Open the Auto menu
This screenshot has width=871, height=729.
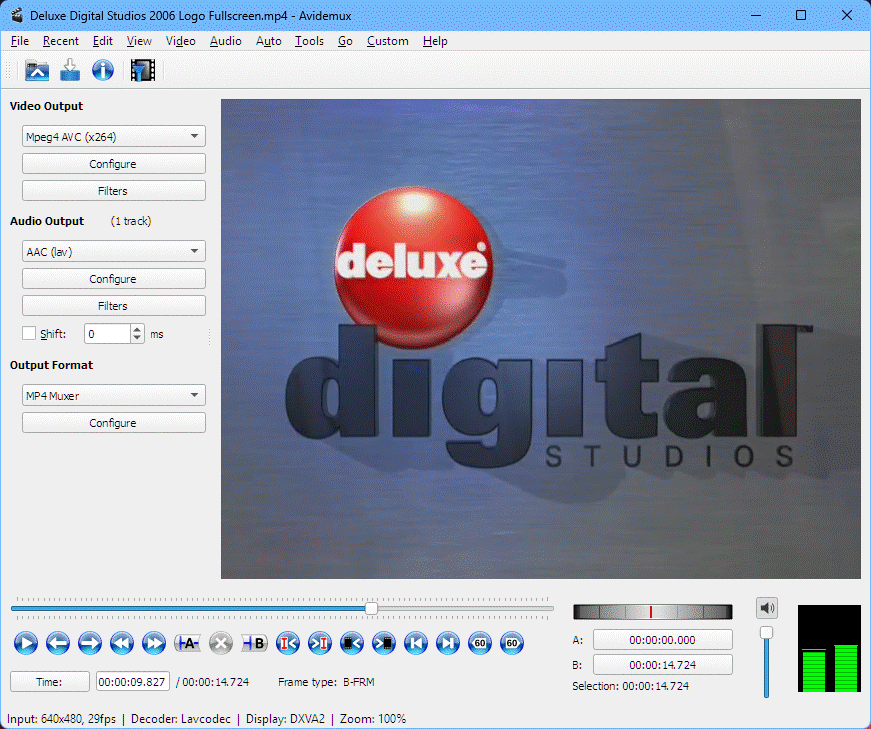tap(268, 41)
